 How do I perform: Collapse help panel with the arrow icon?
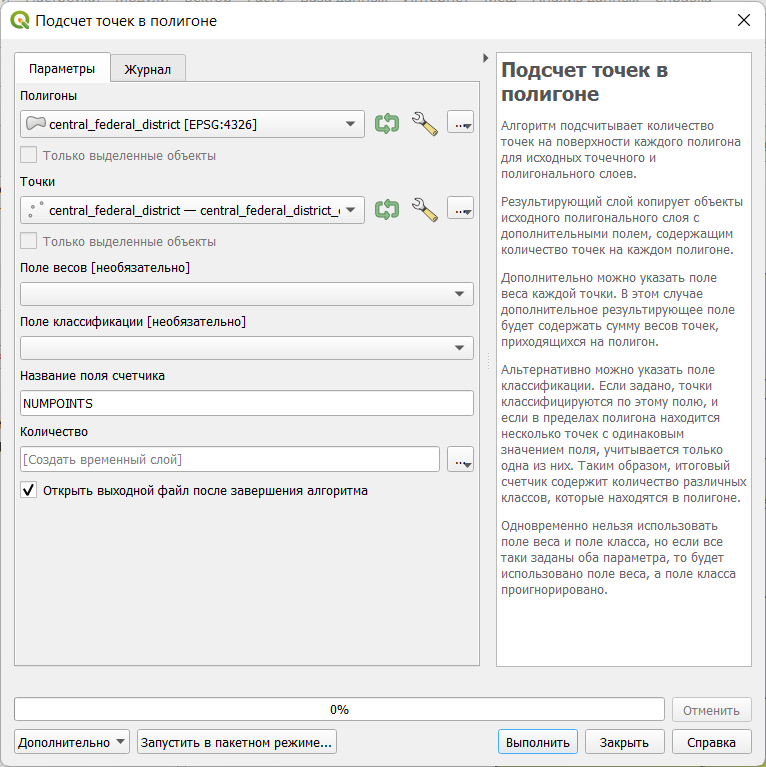pyautogui.click(x=485, y=58)
